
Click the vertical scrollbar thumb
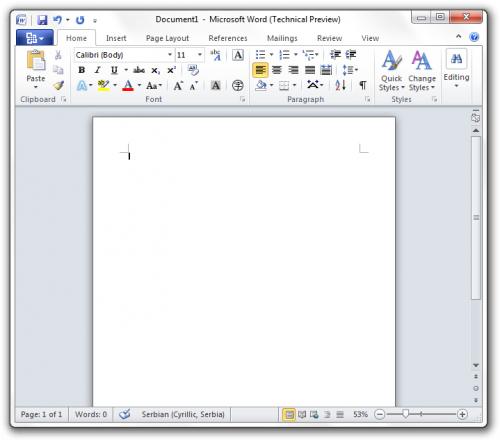[476, 218]
